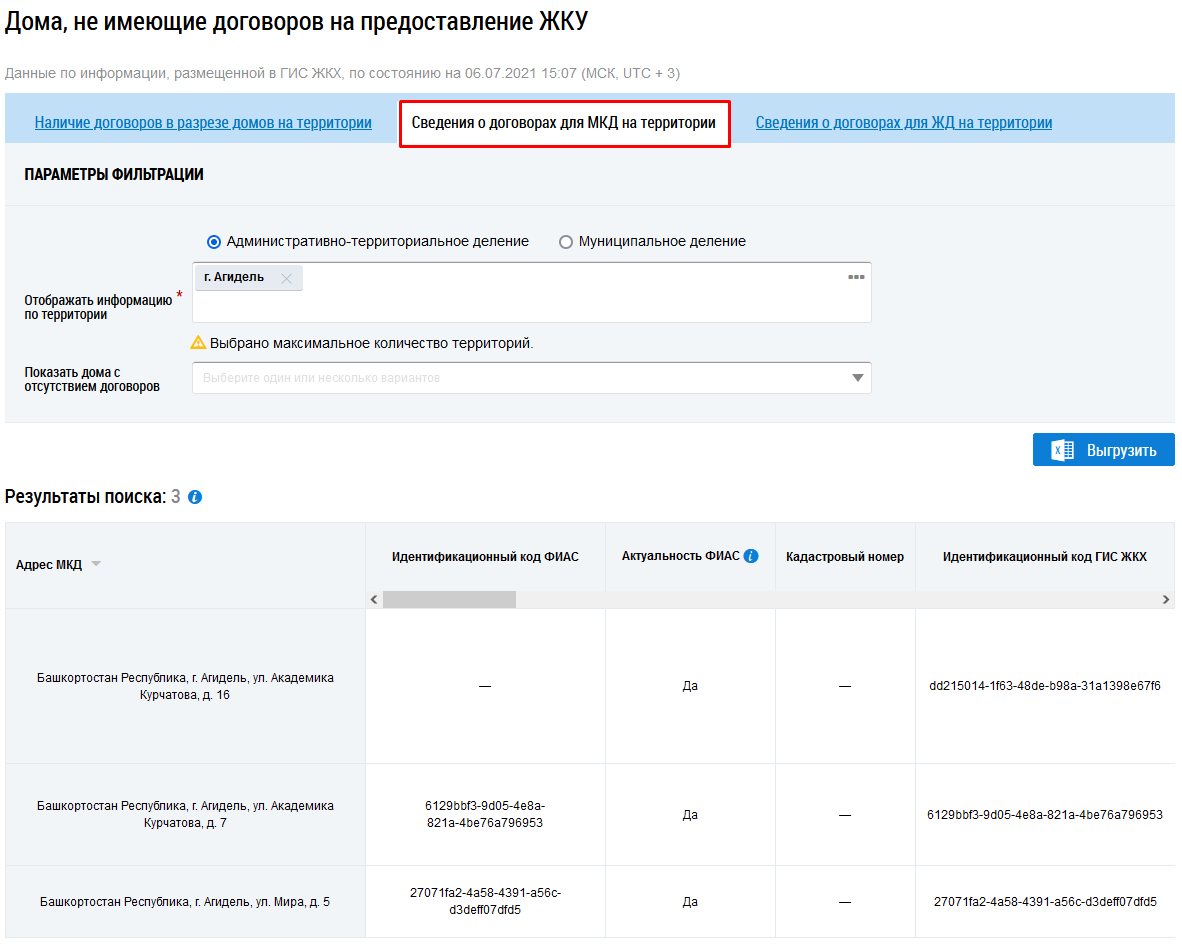Image resolution: width=1182 pixels, height=949 pixels.
Task: Click address Академика Курчатова, д. 16
Action: click(185, 686)
